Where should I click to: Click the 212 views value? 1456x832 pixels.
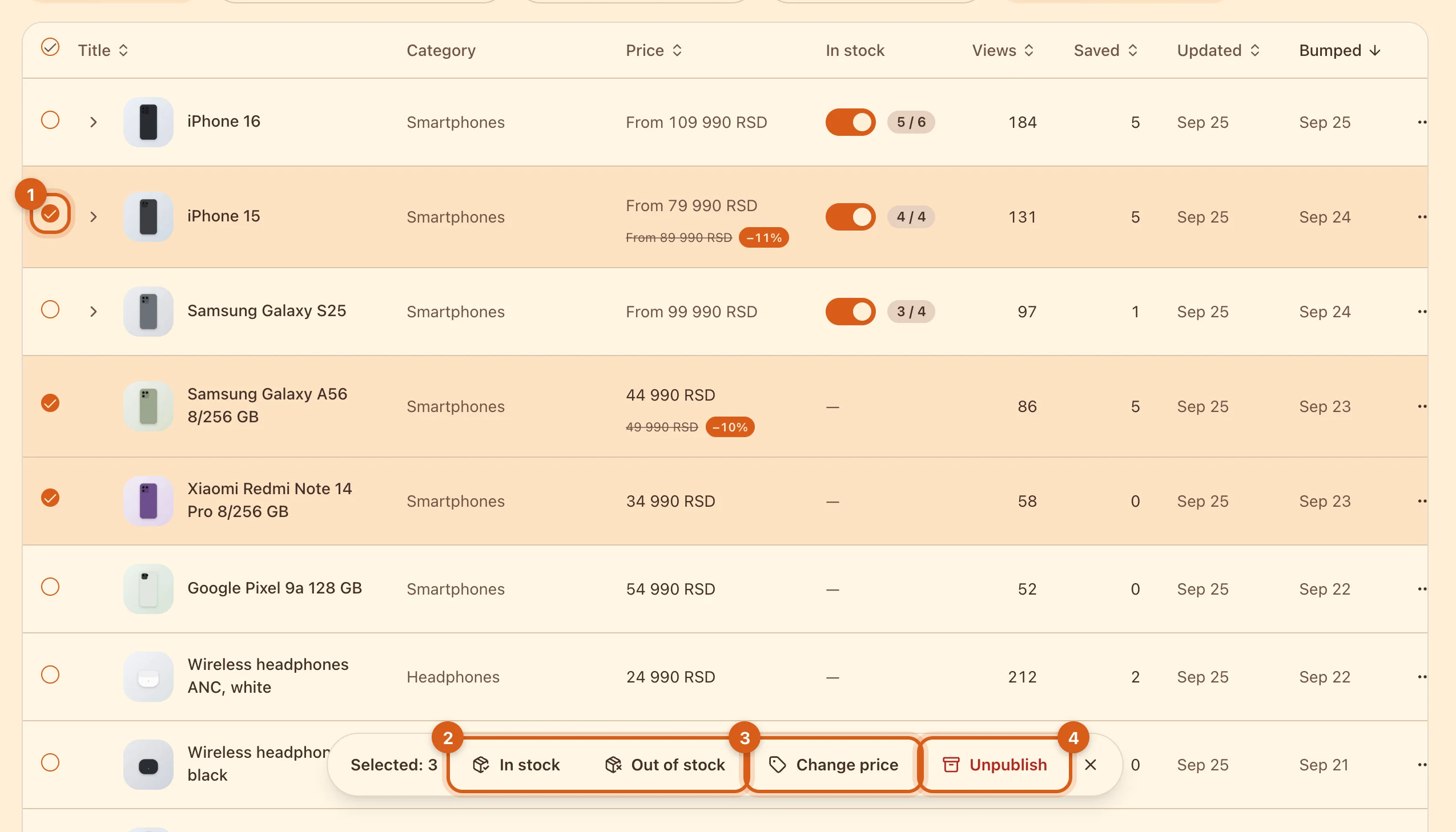[1022, 677]
